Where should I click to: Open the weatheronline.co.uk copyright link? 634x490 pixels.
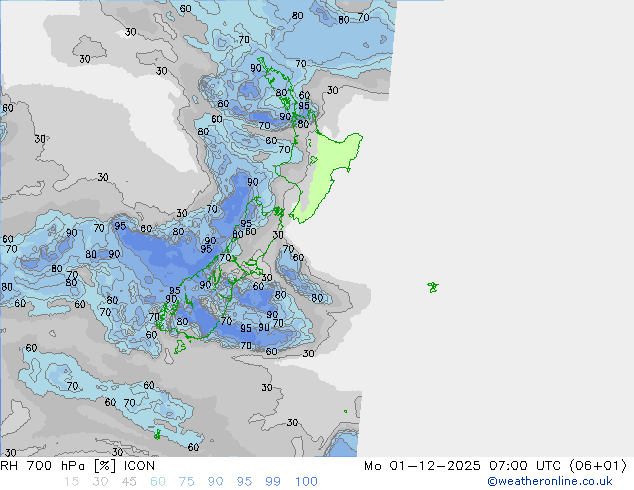tap(549, 482)
